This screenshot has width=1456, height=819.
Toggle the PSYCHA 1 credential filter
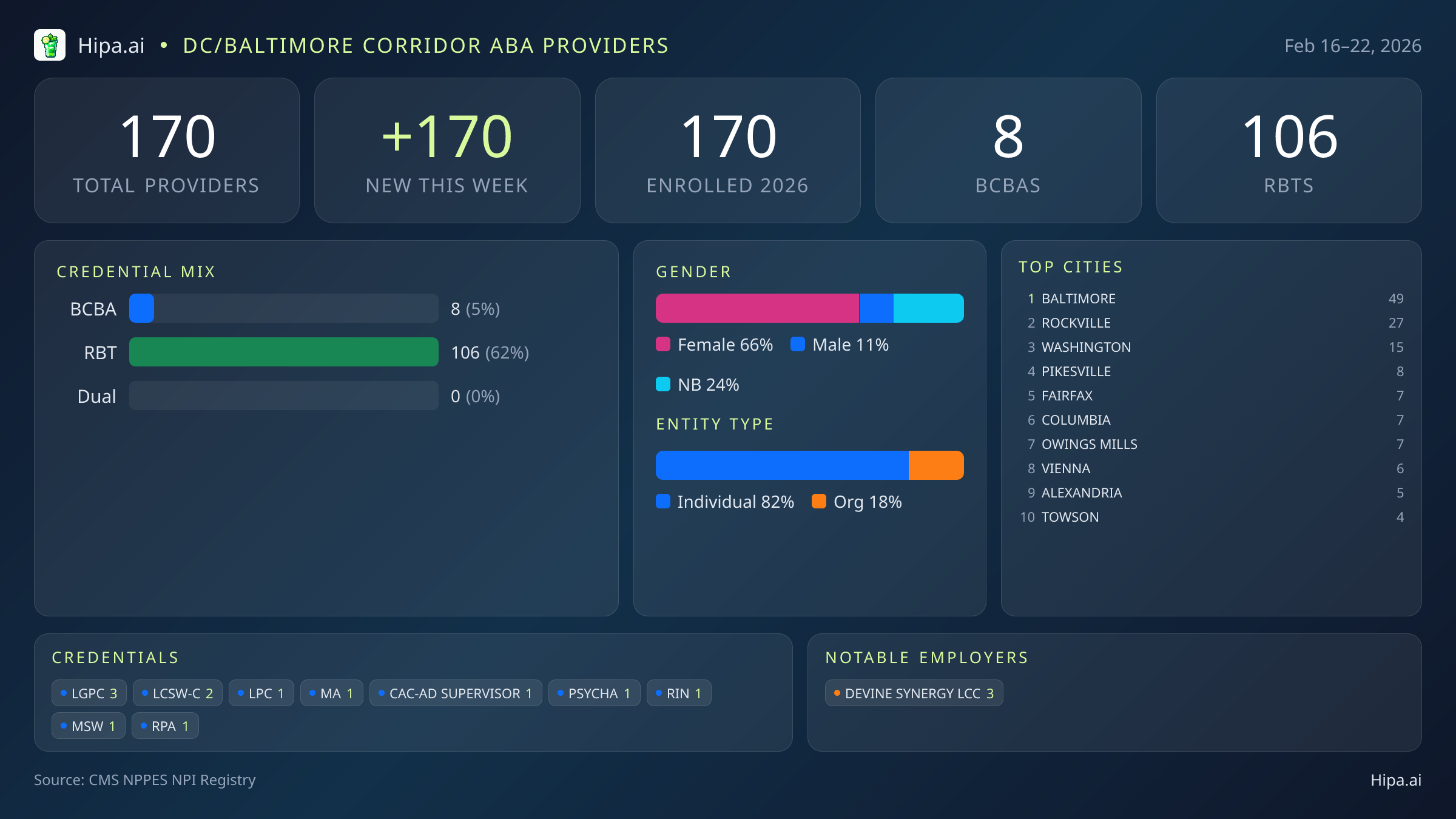click(594, 692)
